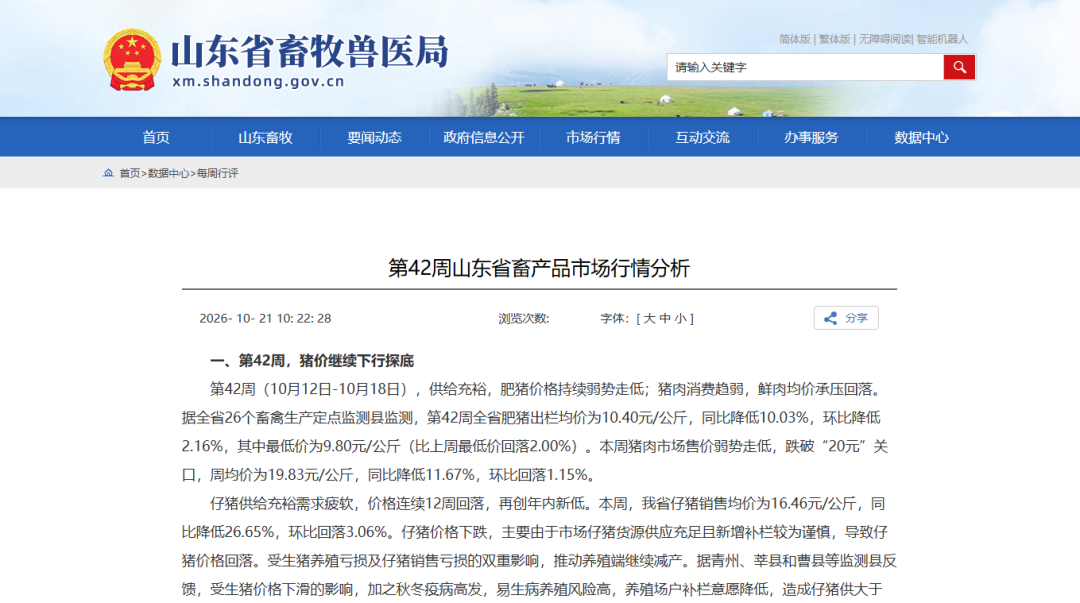Switch to 繁体版 language link
Screen dimensions: 1080x603
(834, 39)
